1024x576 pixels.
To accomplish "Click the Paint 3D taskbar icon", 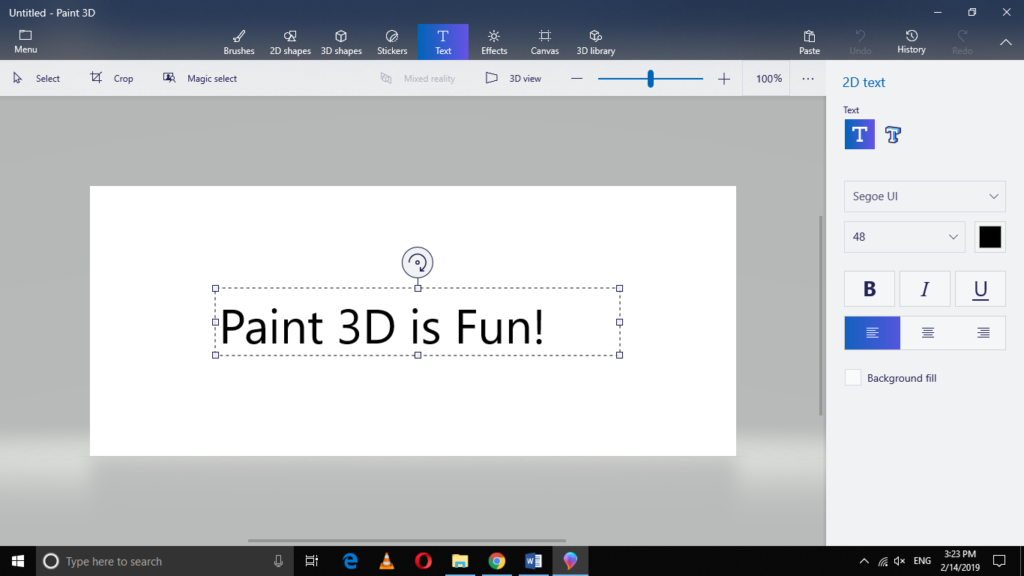I will coord(570,561).
